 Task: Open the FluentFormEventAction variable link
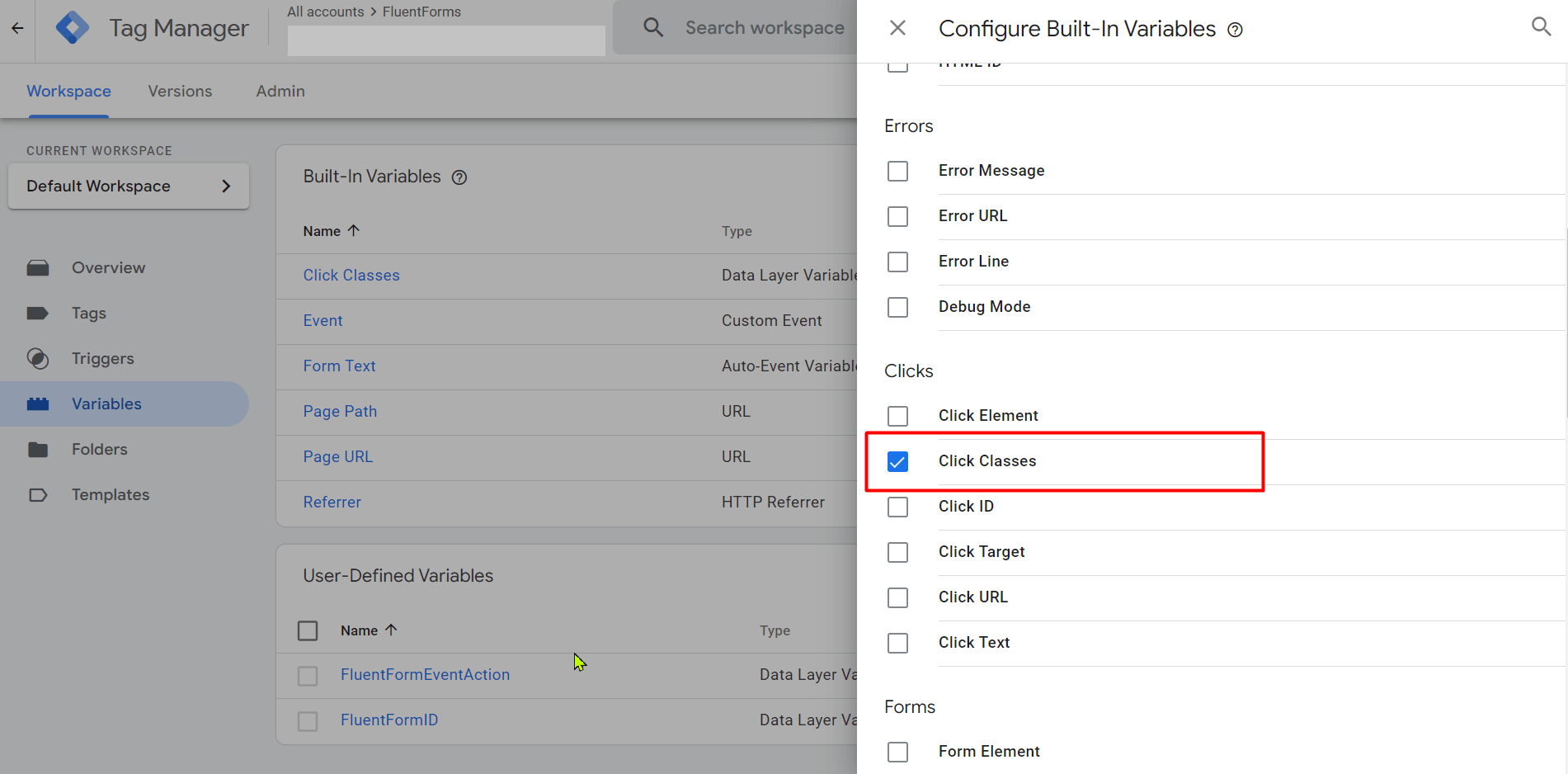tap(426, 675)
